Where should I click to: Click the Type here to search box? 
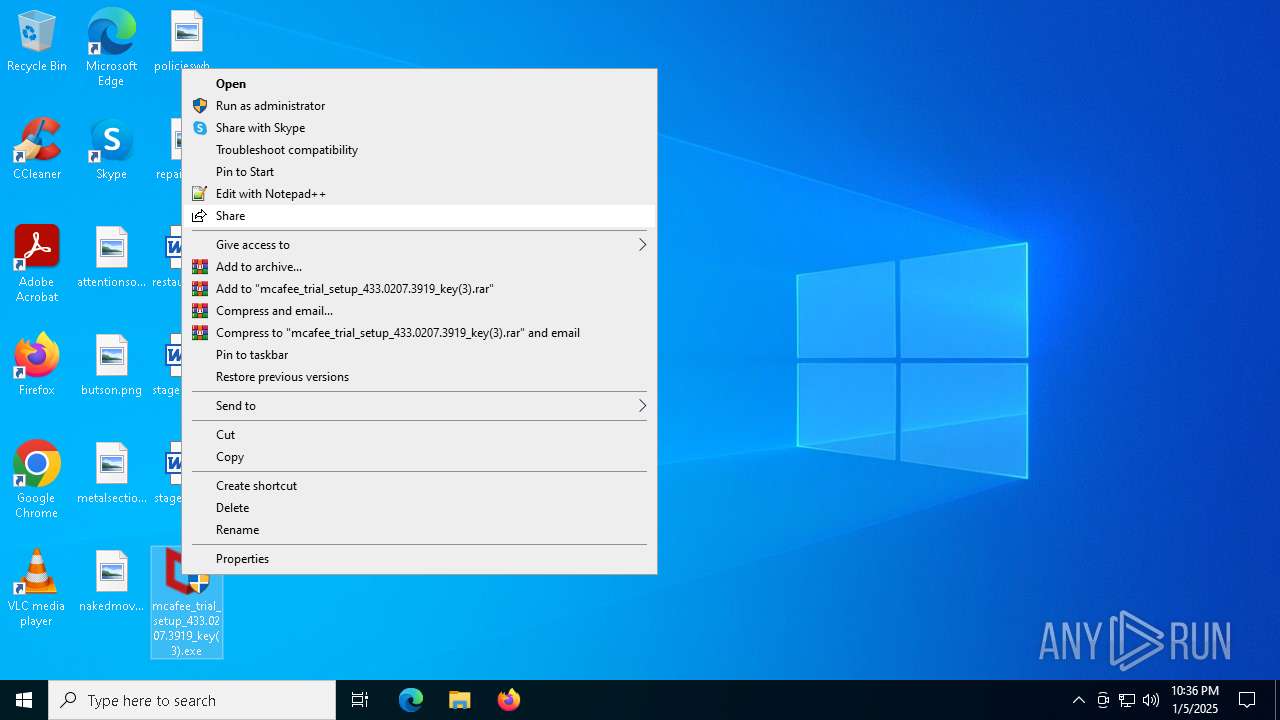tap(192, 700)
